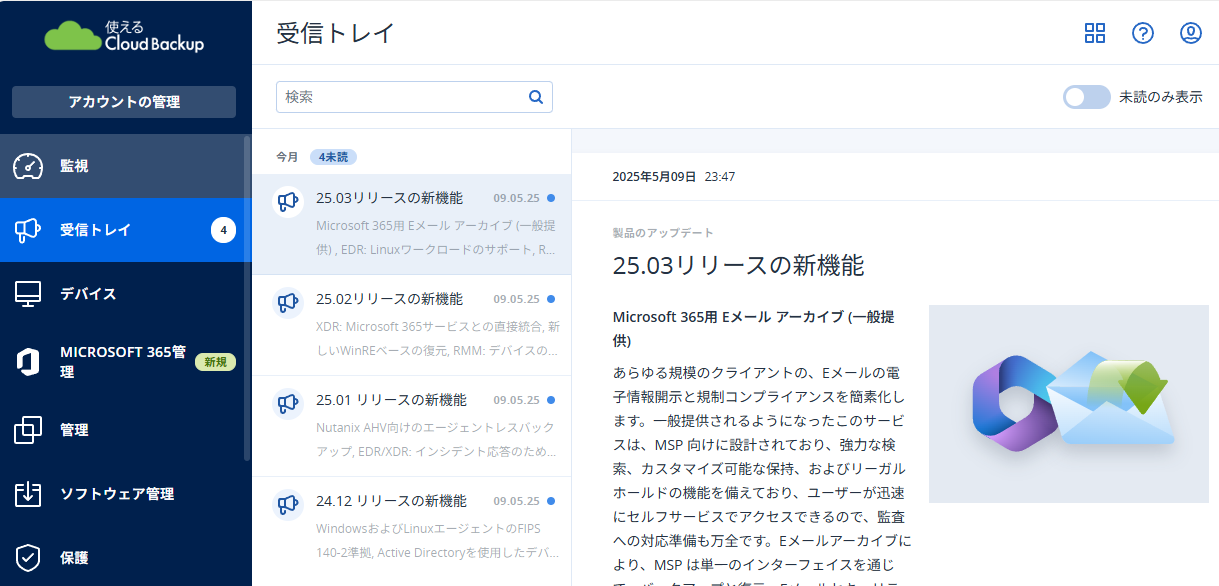The image size is (1219, 586).
Task: Click the Microsoft 365用 Eメール アーカイブ subheading
Action: click(754, 329)
